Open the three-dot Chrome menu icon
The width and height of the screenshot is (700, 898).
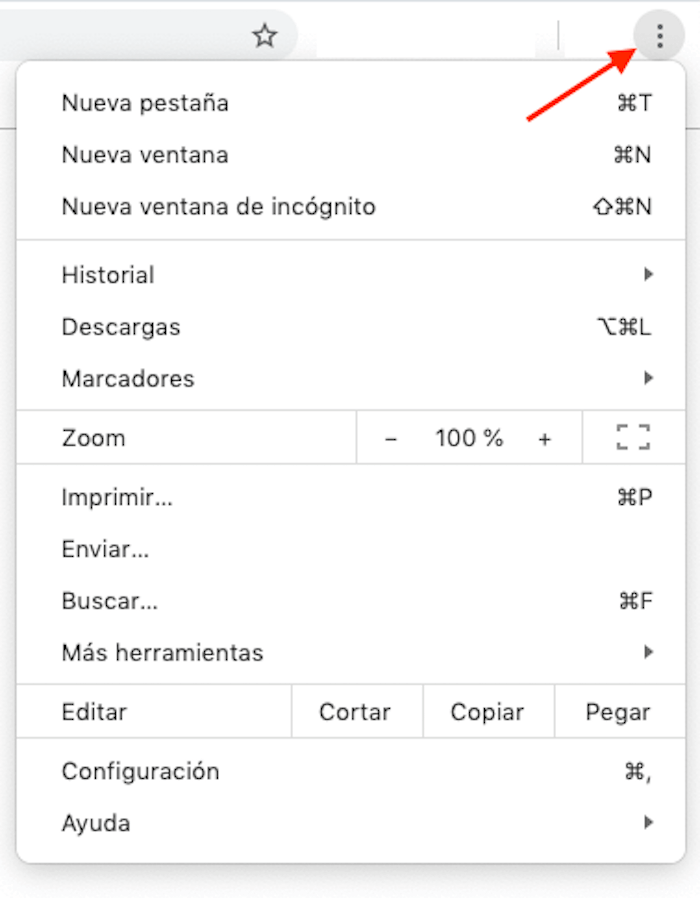pos(659,36)
